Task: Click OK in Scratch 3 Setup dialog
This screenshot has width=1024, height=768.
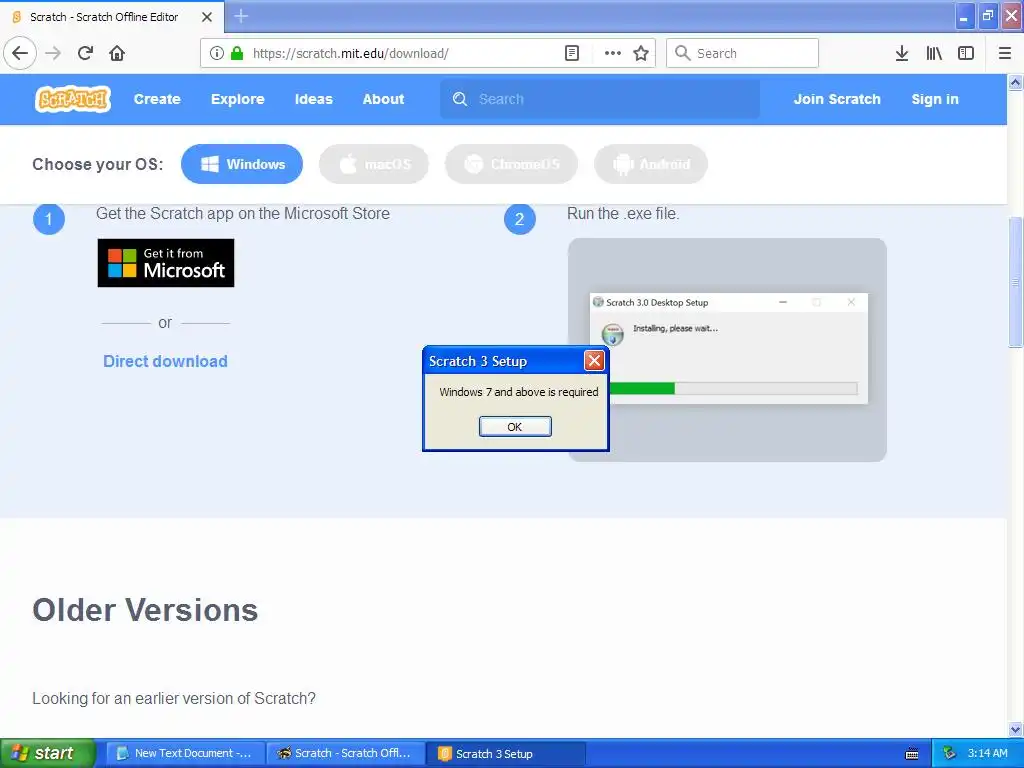Action: [515, 426]
